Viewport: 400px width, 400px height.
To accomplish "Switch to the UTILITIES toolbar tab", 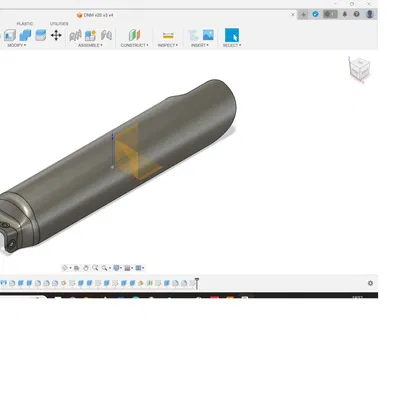I will pos(59,24).
